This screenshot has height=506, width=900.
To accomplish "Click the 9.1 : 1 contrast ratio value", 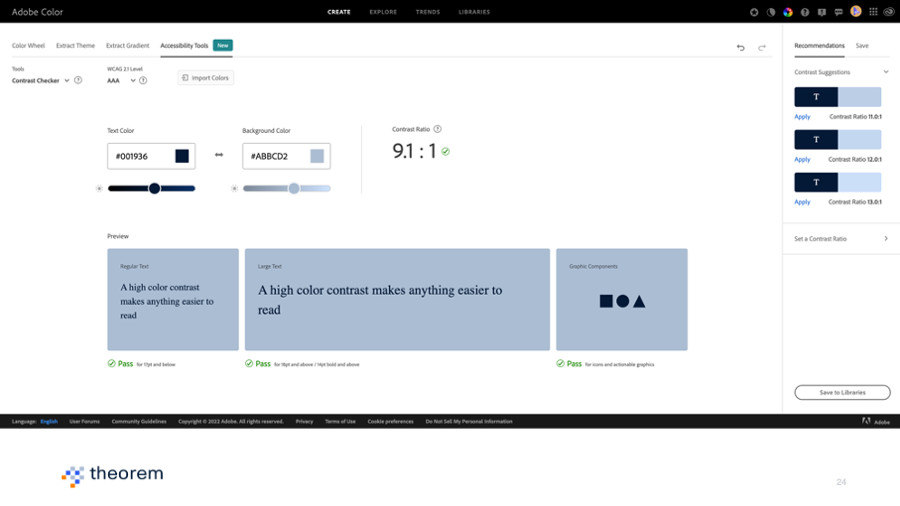I will coord(414,151).
